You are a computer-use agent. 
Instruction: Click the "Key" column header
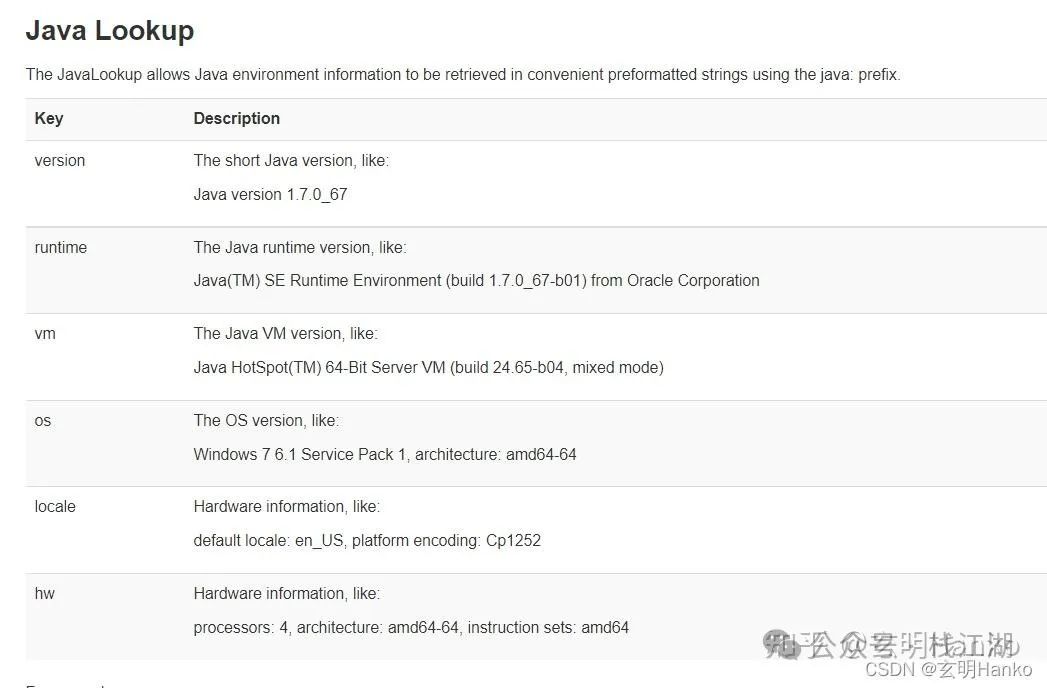coord(49,118)
